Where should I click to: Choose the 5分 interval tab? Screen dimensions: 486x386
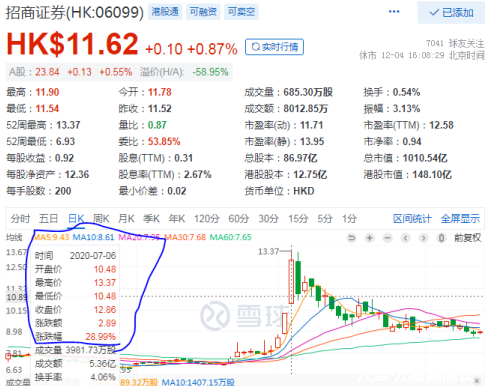pyautogui.click(x=325, y=219)
